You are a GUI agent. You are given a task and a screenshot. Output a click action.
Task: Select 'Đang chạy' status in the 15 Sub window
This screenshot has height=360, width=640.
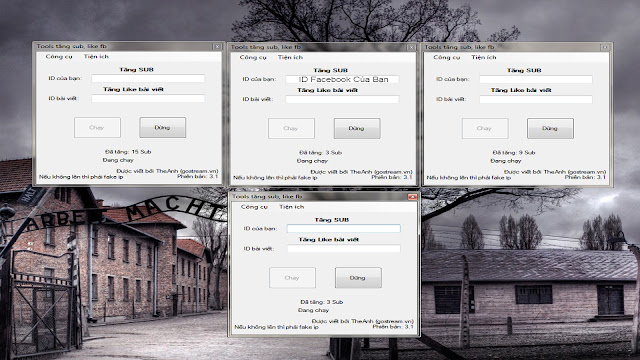118,160
